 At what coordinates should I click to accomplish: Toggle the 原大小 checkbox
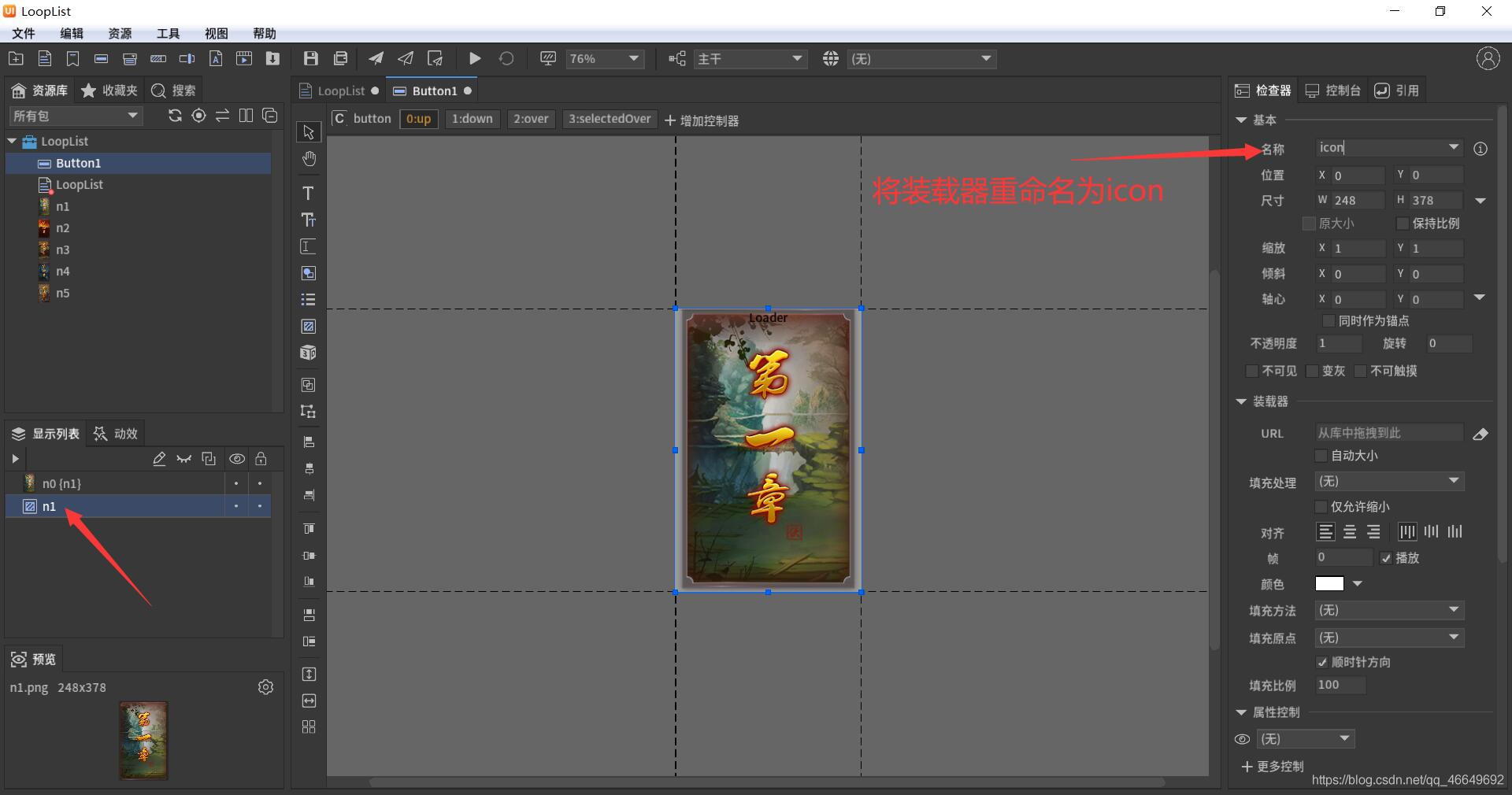point(1309,224)
